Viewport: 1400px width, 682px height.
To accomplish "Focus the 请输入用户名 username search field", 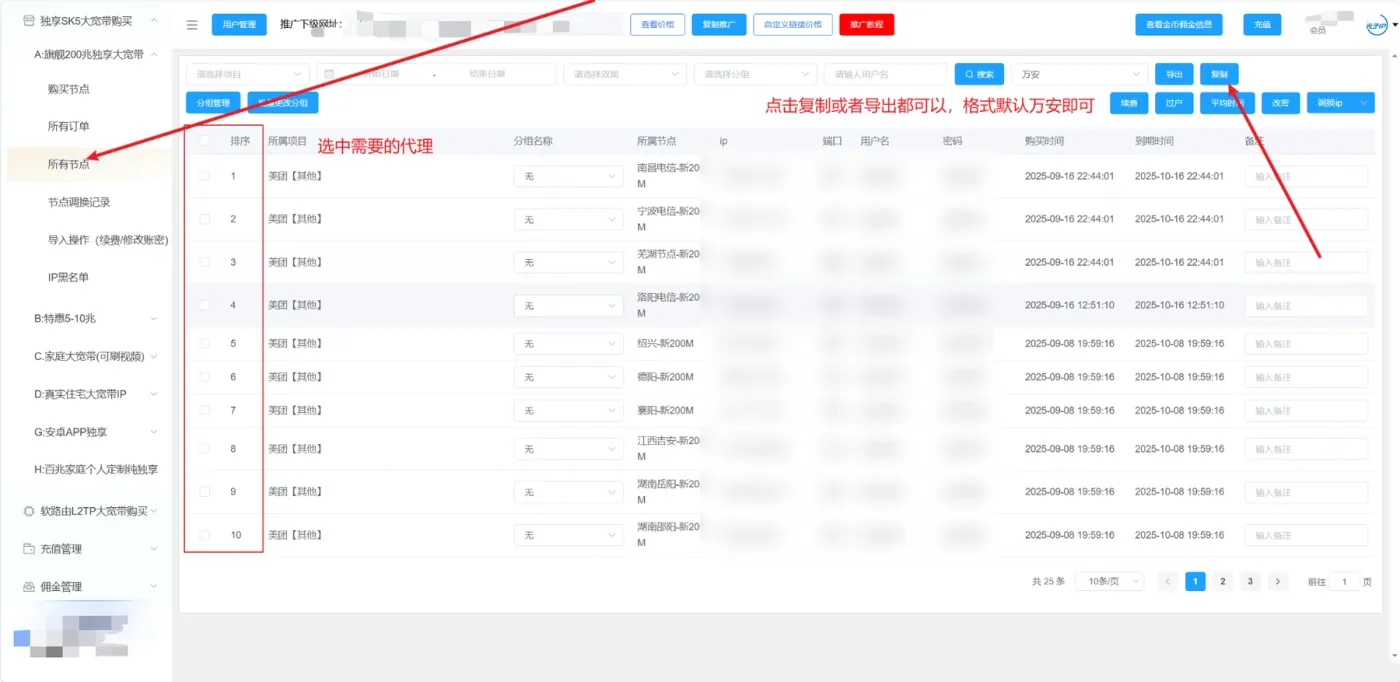I will (x=885, y=74).
